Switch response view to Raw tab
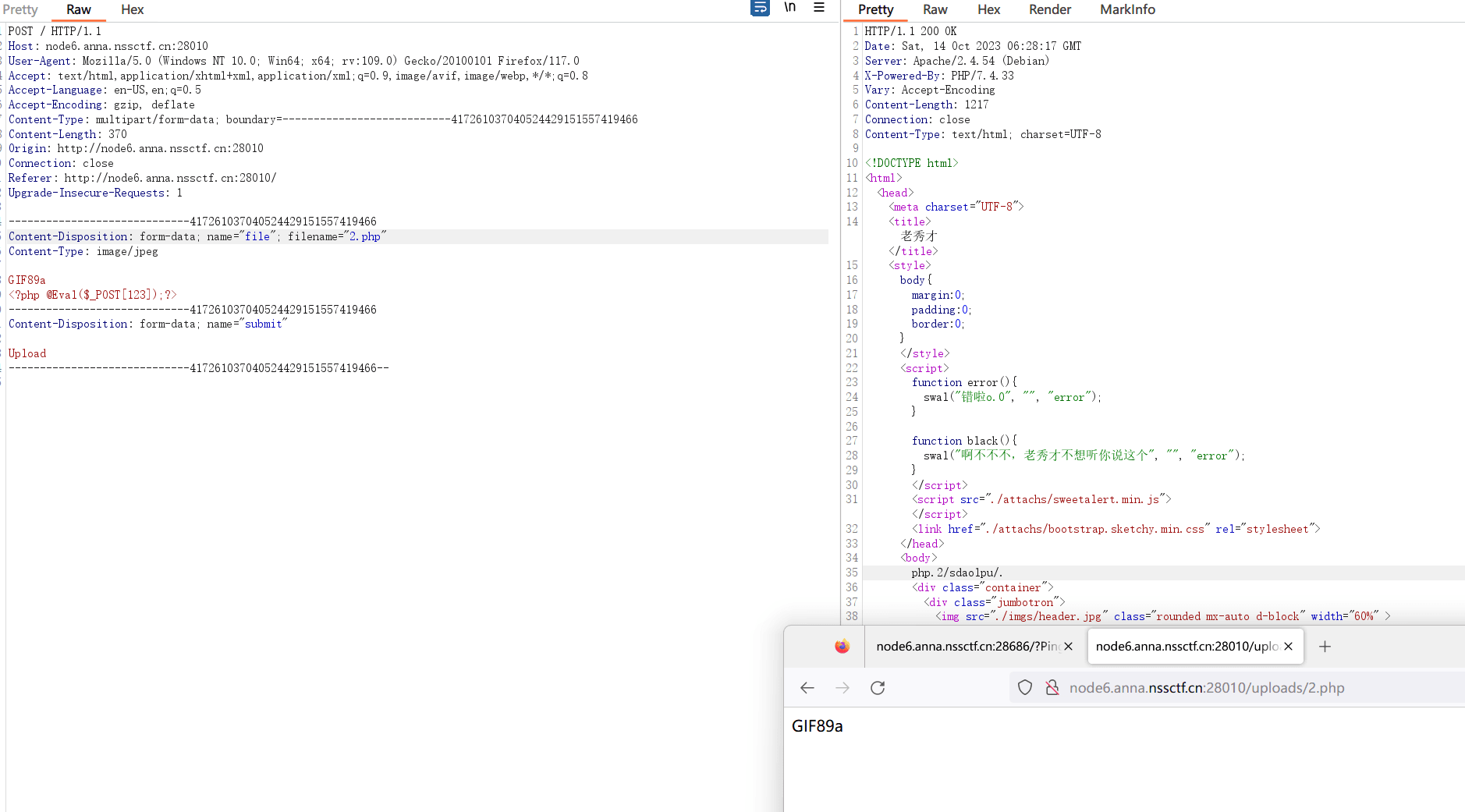The height and width of the screenshot is (812, 1465). (935, 9)
